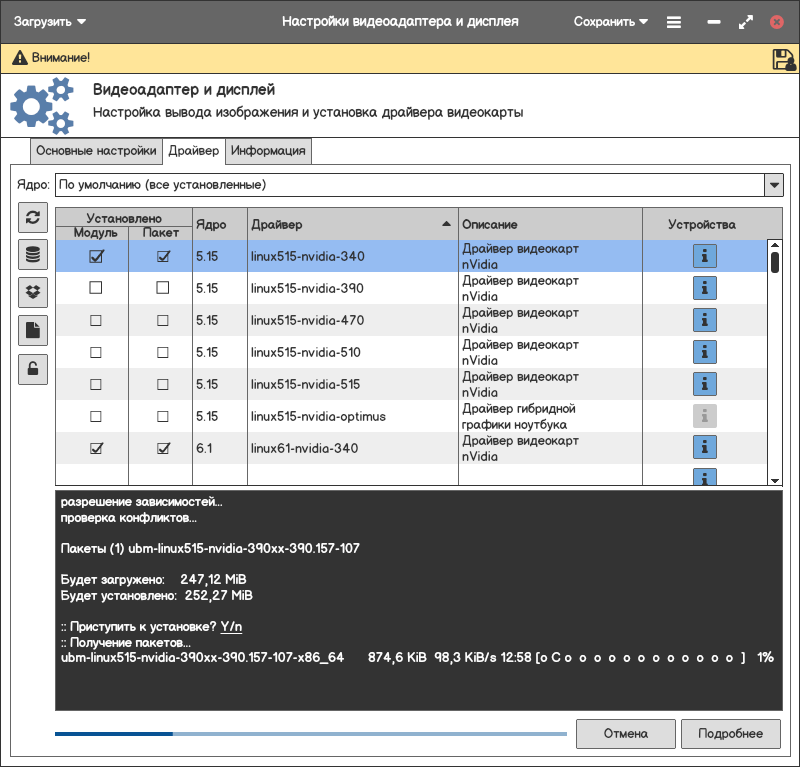The image size is (800, 767).
Task: Show device info for linux61-nvidia-340
Action: click(x=706, y=448)
